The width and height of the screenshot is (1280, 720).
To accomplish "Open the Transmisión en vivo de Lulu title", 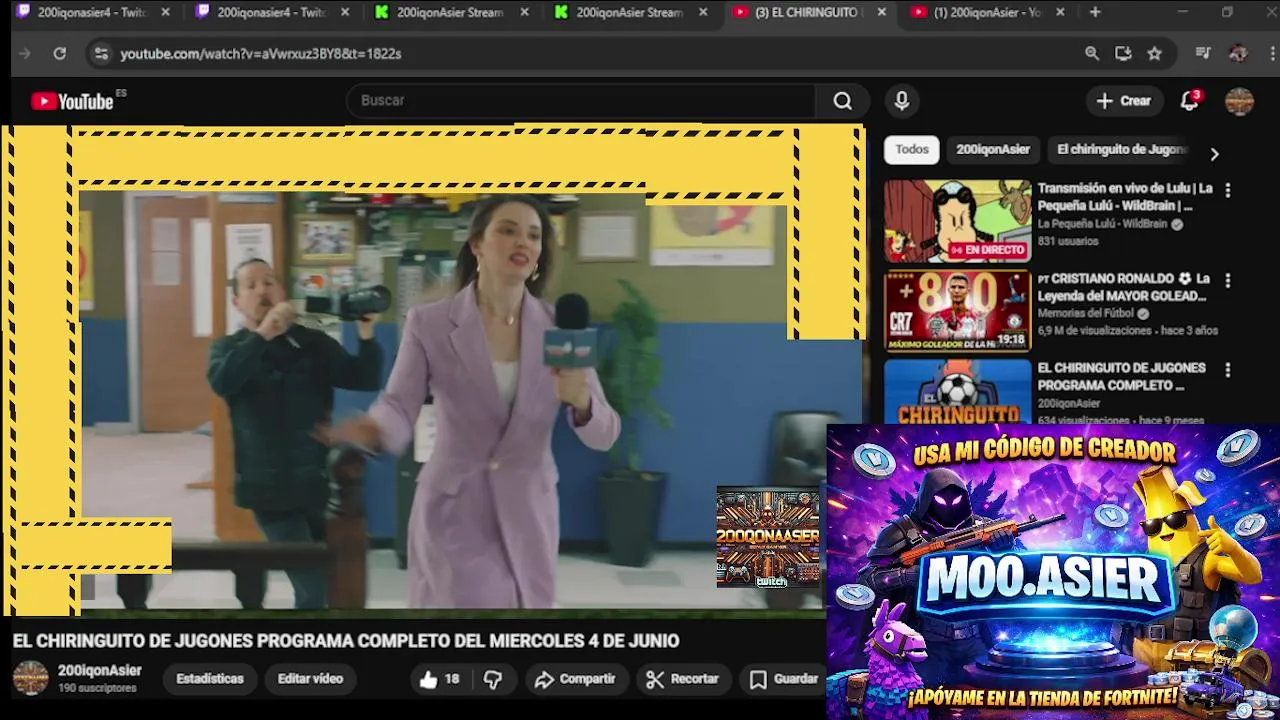I will pos(1125,197).
